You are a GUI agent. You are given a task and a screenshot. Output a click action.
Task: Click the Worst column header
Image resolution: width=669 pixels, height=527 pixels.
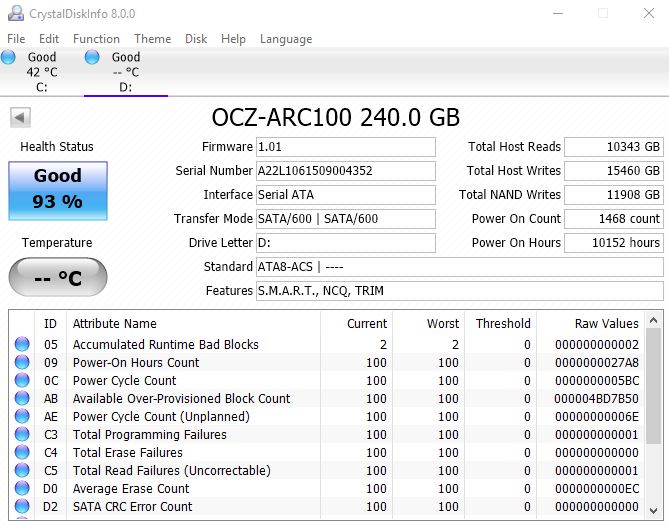(428, 323)
